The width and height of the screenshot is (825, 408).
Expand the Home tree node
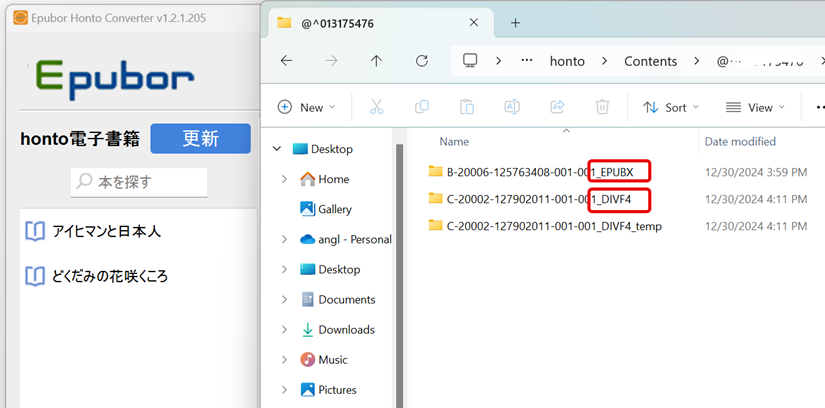(x=285, y=180)
